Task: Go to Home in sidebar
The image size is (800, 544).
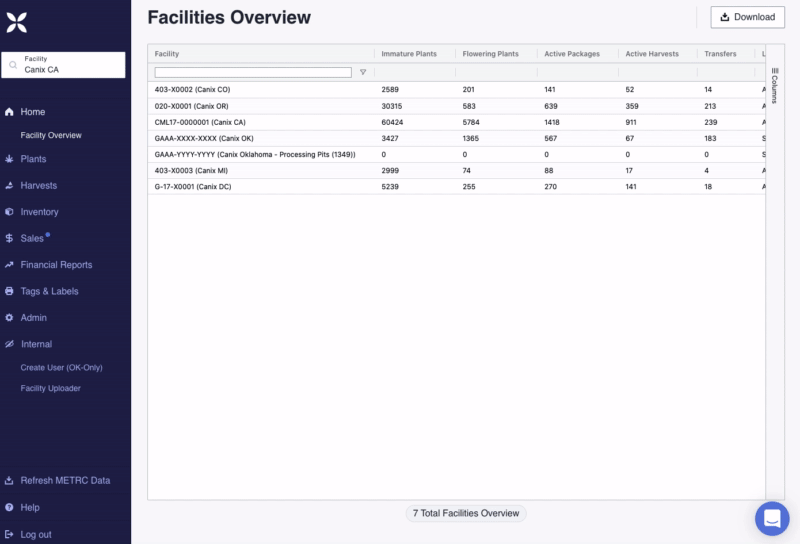Action: point(33,112)
